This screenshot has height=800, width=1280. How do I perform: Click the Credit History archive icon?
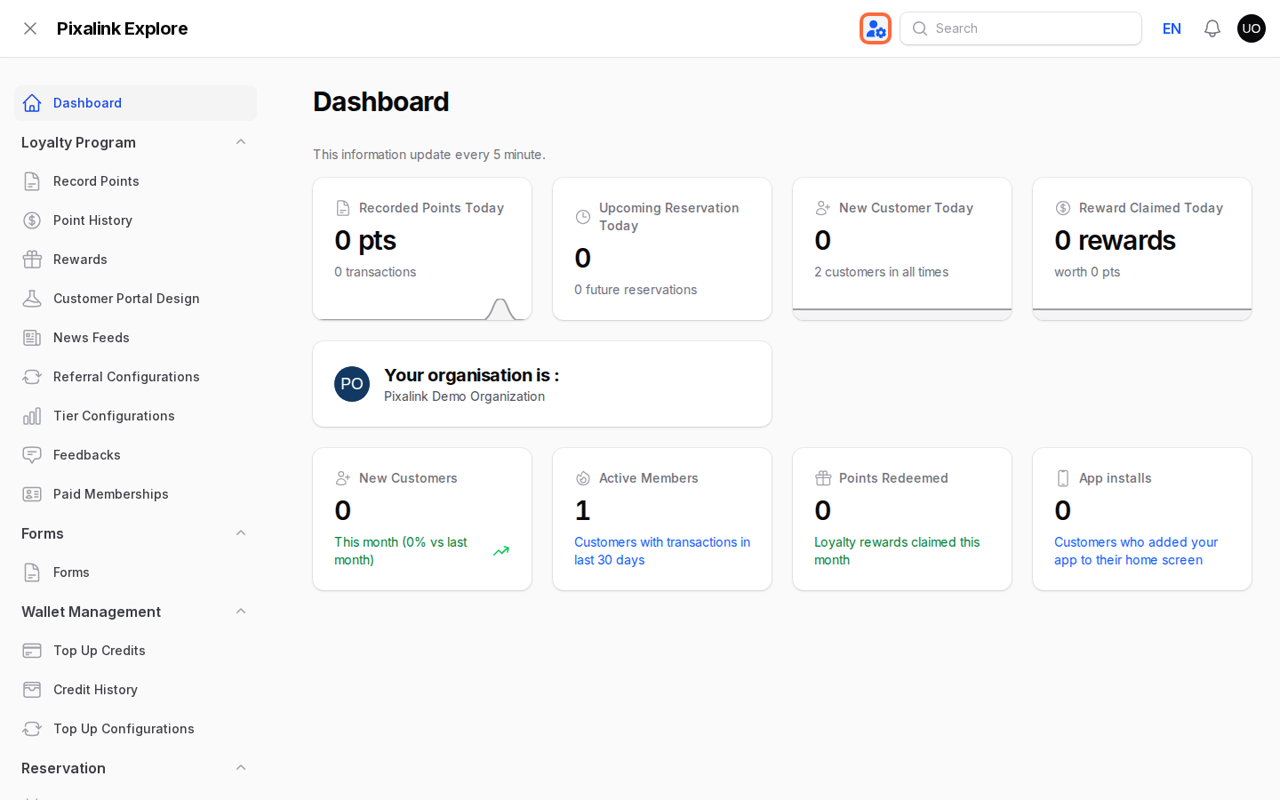(x=32, y=689)
